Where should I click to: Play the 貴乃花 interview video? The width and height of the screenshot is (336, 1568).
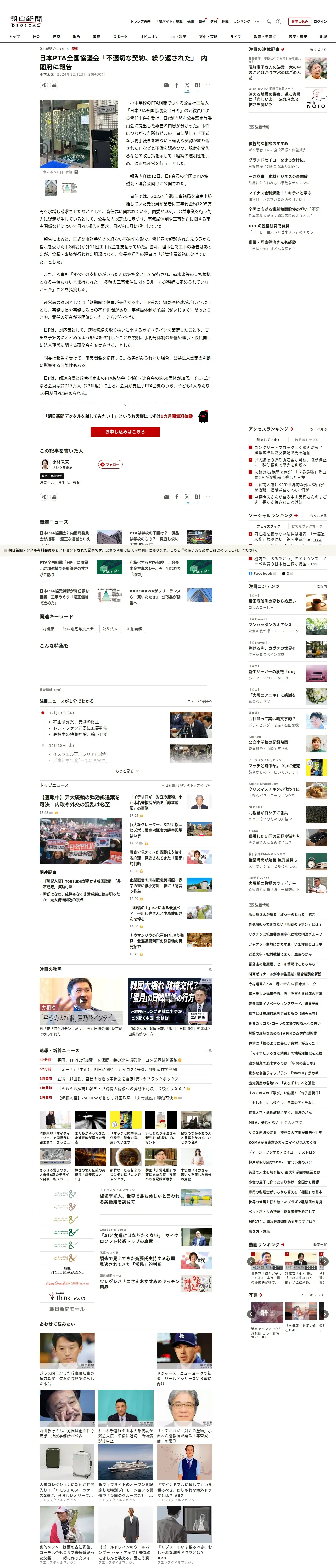81,1000
